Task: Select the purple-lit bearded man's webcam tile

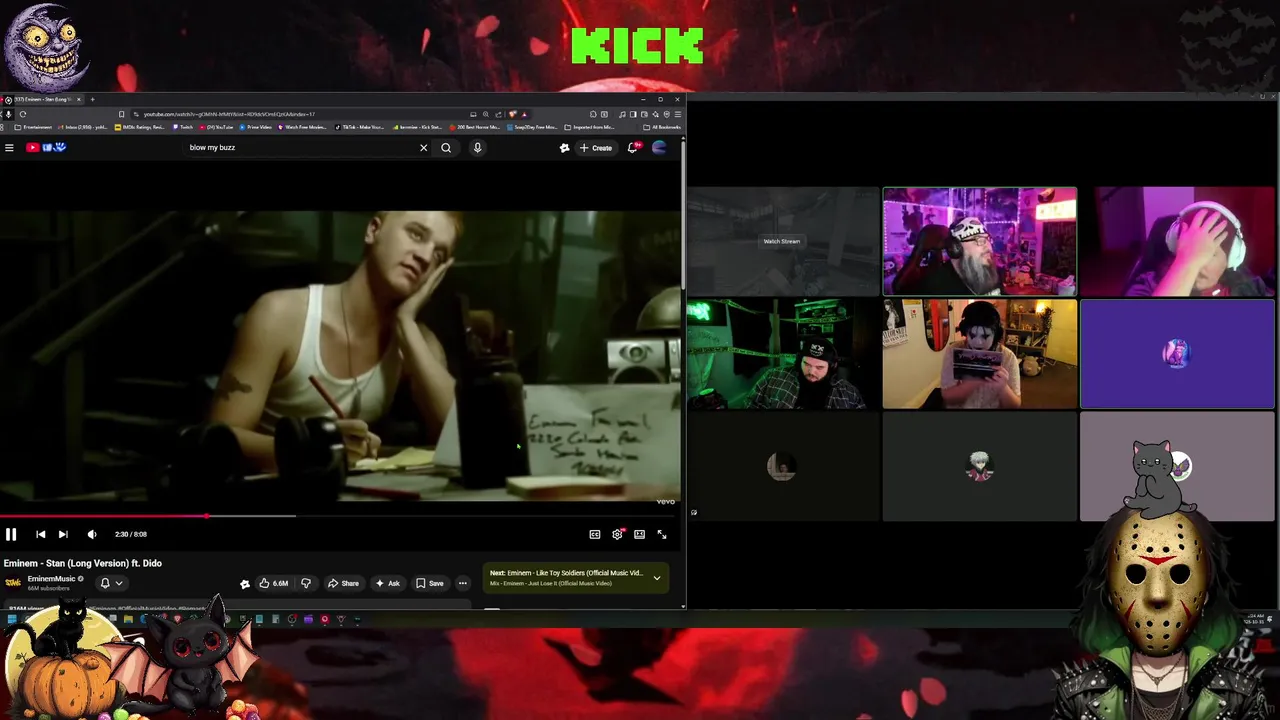Action: pos(980,242)
